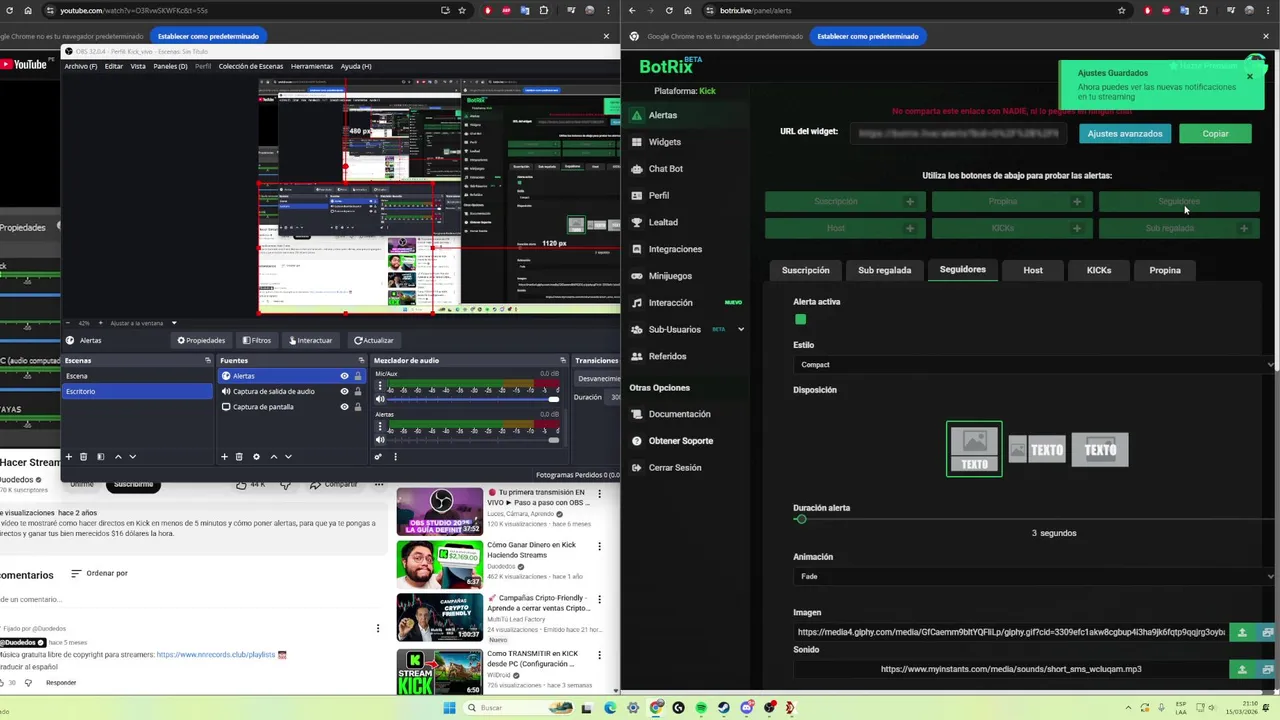Screen dimensions: 1280x720
Task: Open the Estilo Compact dropdown
Action: click(1035, 365)
